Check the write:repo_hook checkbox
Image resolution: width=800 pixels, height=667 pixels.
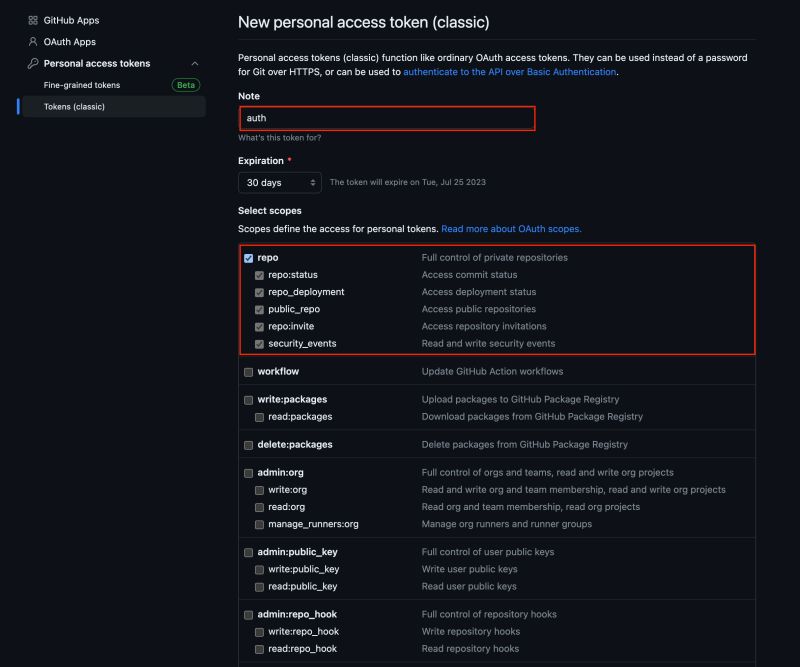click(x=259, y=632)
